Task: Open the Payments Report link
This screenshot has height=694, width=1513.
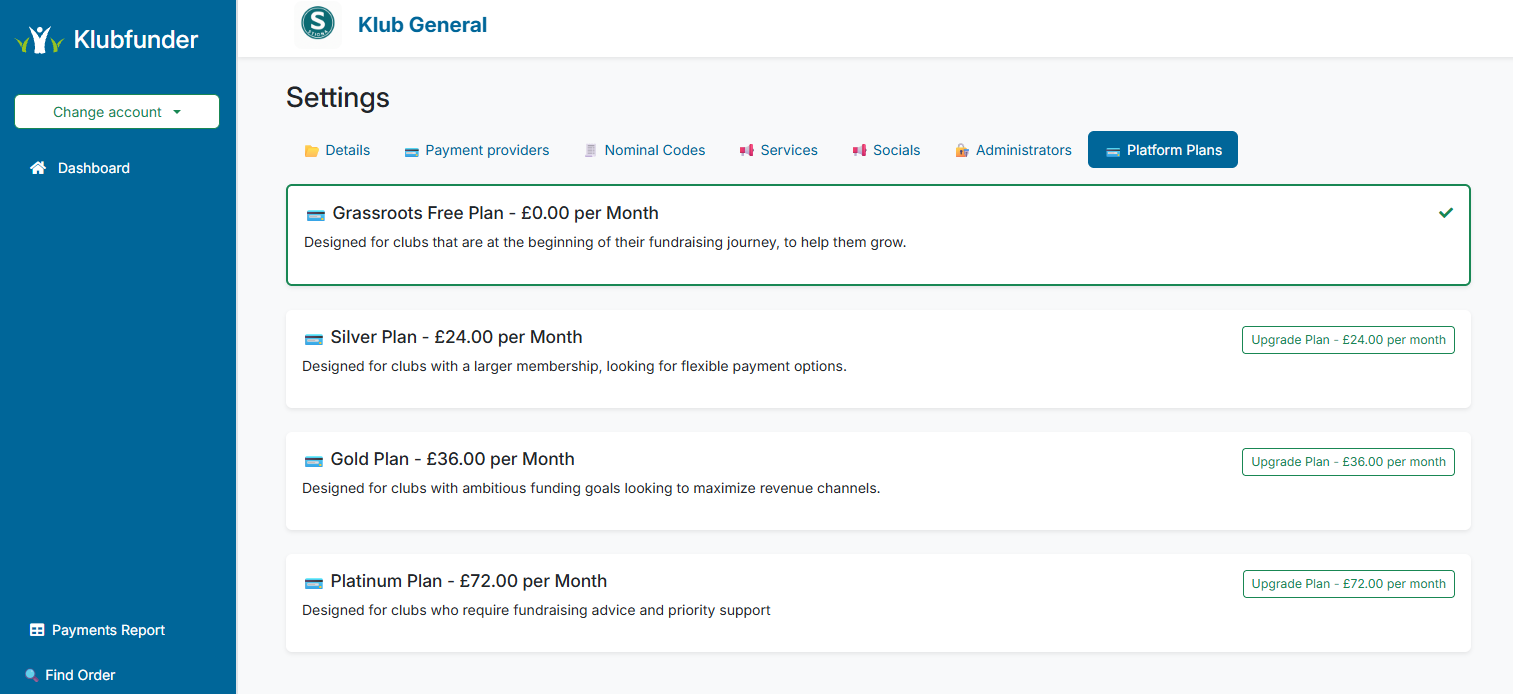Action: click(x=108, y=630)
